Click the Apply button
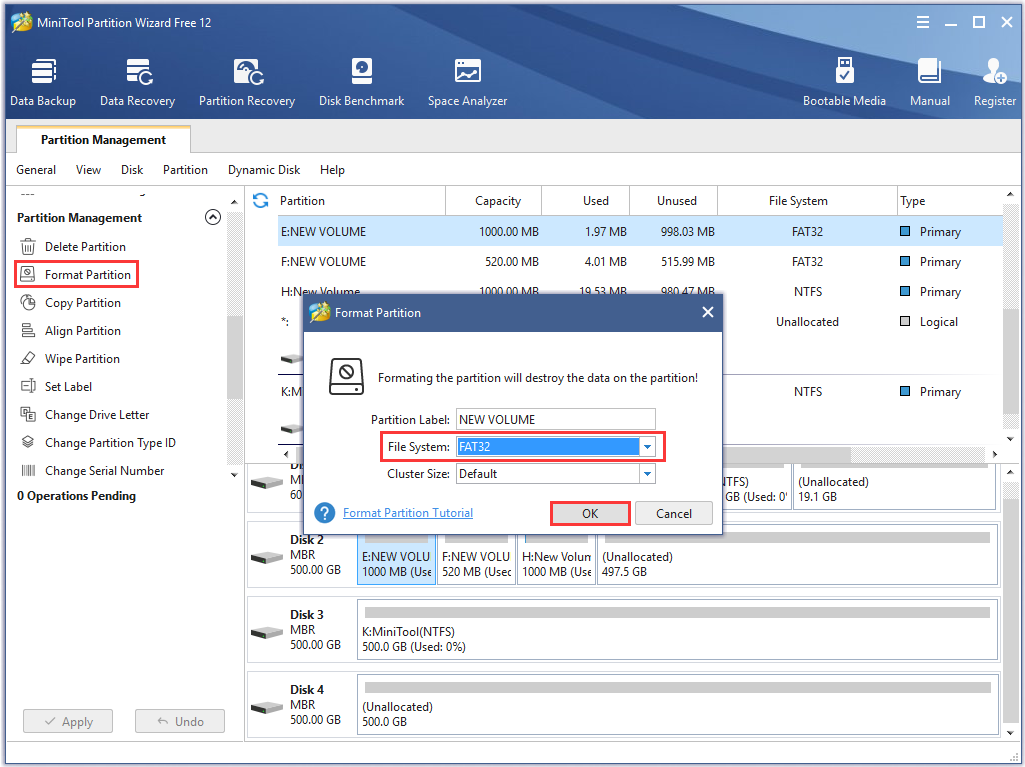Viewport: 1025px width, 767px height. point(68,722)
